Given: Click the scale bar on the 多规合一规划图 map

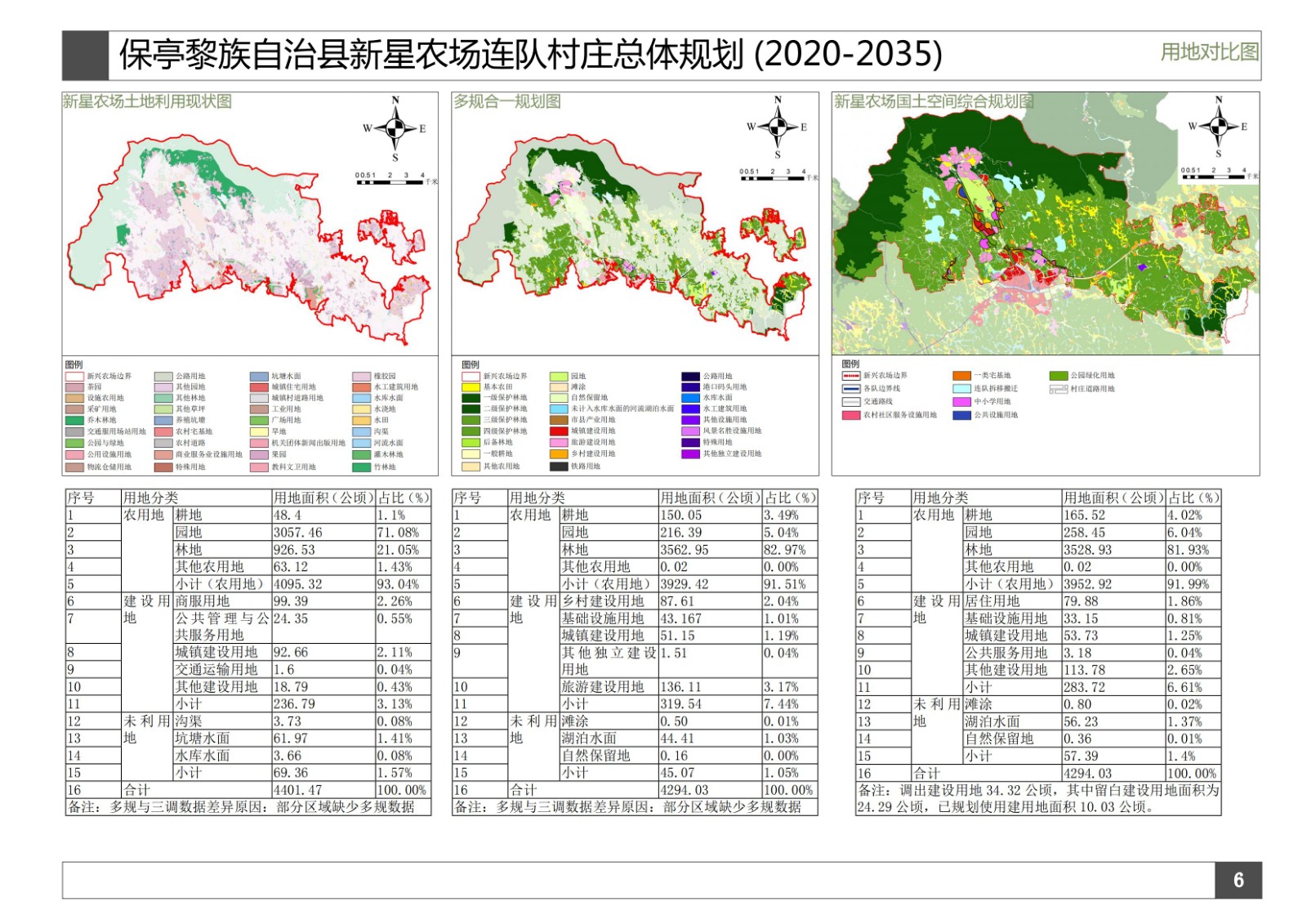Looking at the screenshot, I should (773, 177).
